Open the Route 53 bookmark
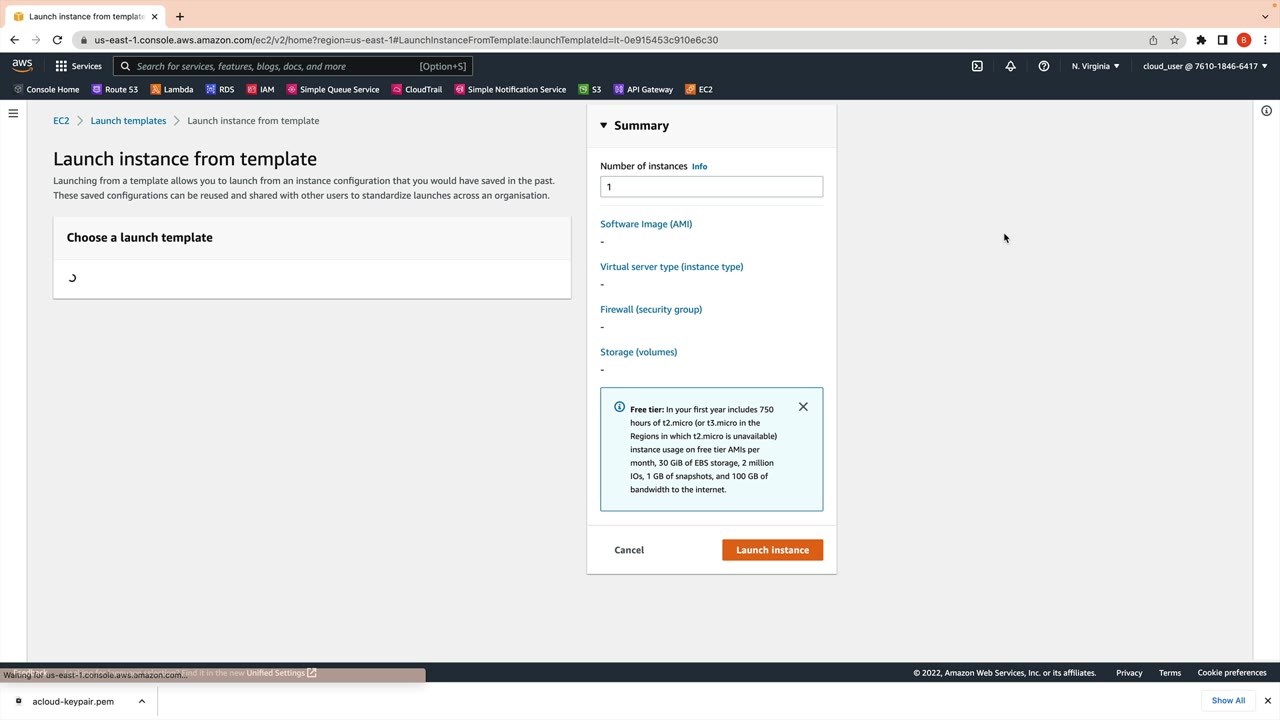Screen dimensions: 1280x720 [115, 89]
